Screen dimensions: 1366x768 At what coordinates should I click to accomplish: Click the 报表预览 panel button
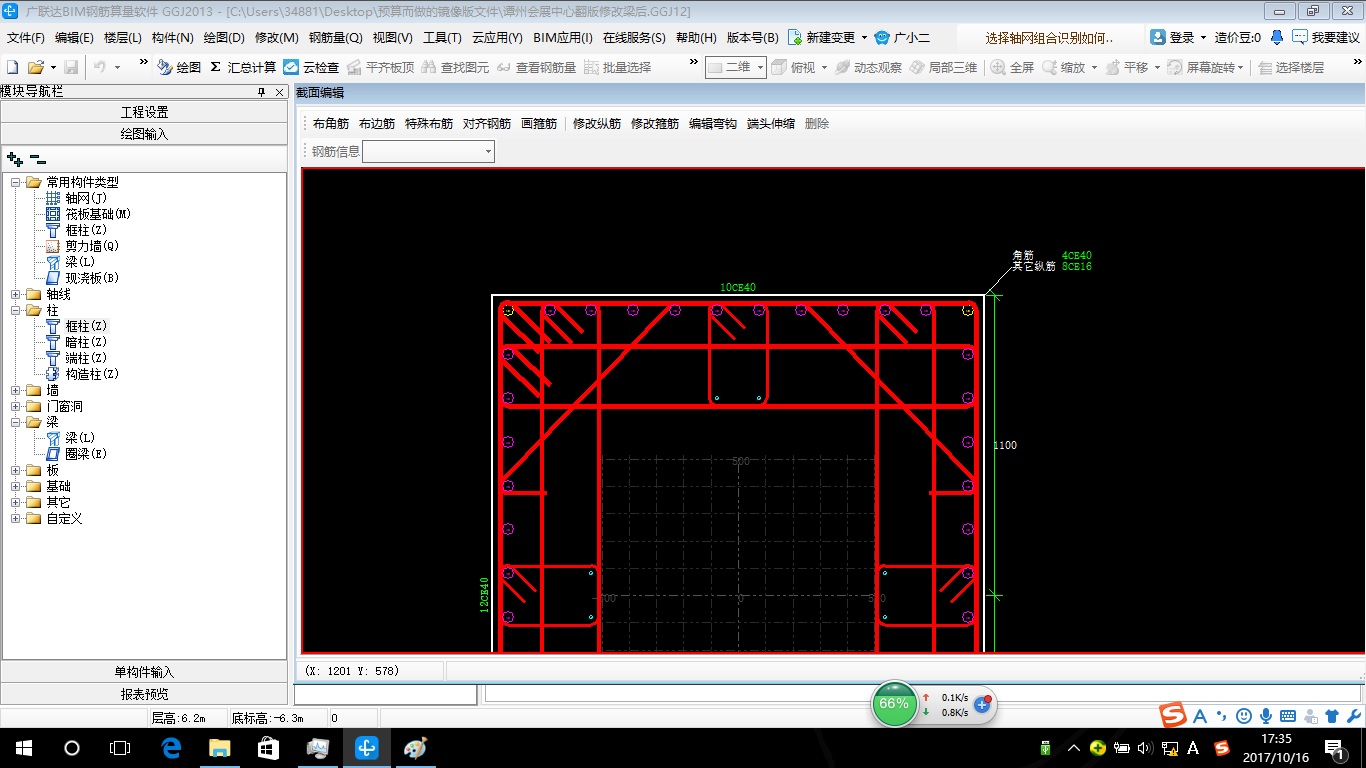click(144, 693)
